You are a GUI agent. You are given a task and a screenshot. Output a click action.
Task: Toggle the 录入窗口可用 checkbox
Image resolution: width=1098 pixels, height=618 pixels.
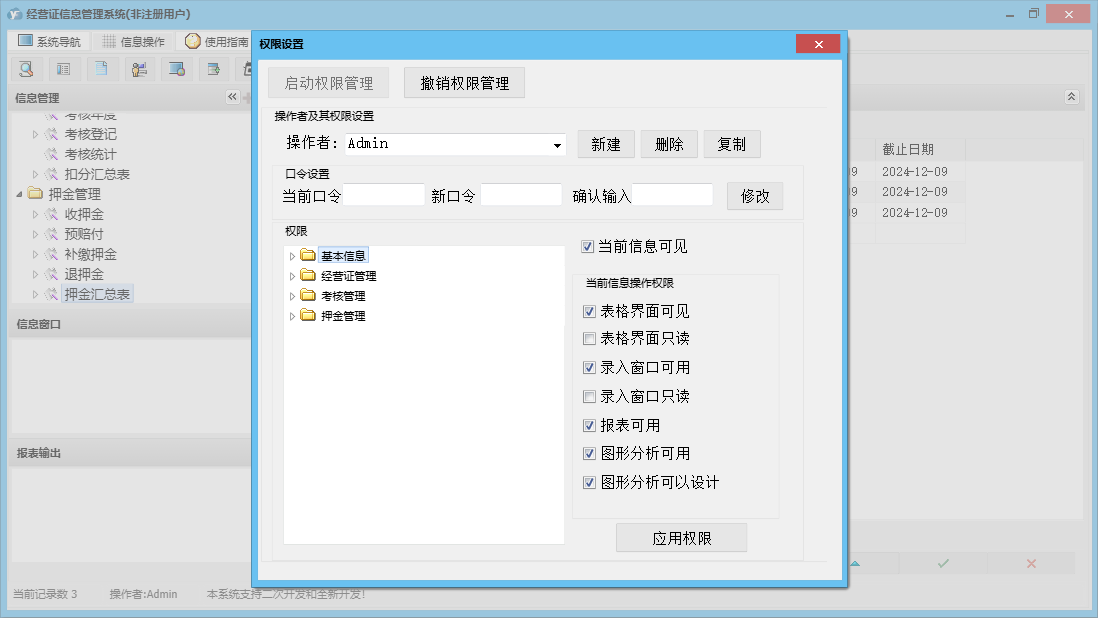point(590,367)
